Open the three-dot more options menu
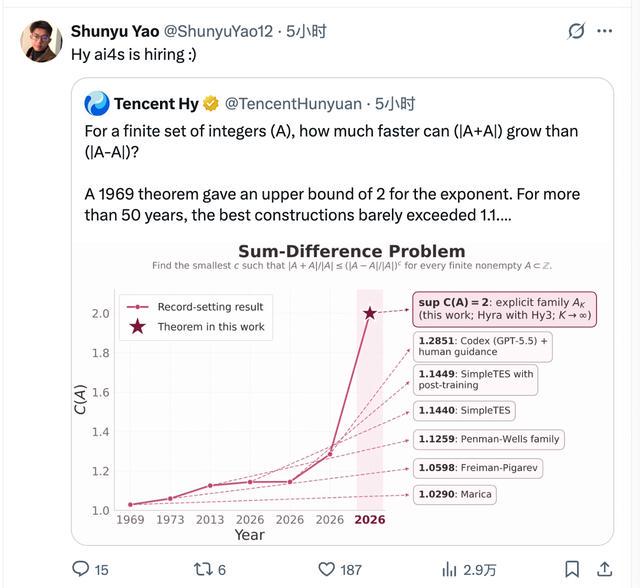 (x=604, y=31)
